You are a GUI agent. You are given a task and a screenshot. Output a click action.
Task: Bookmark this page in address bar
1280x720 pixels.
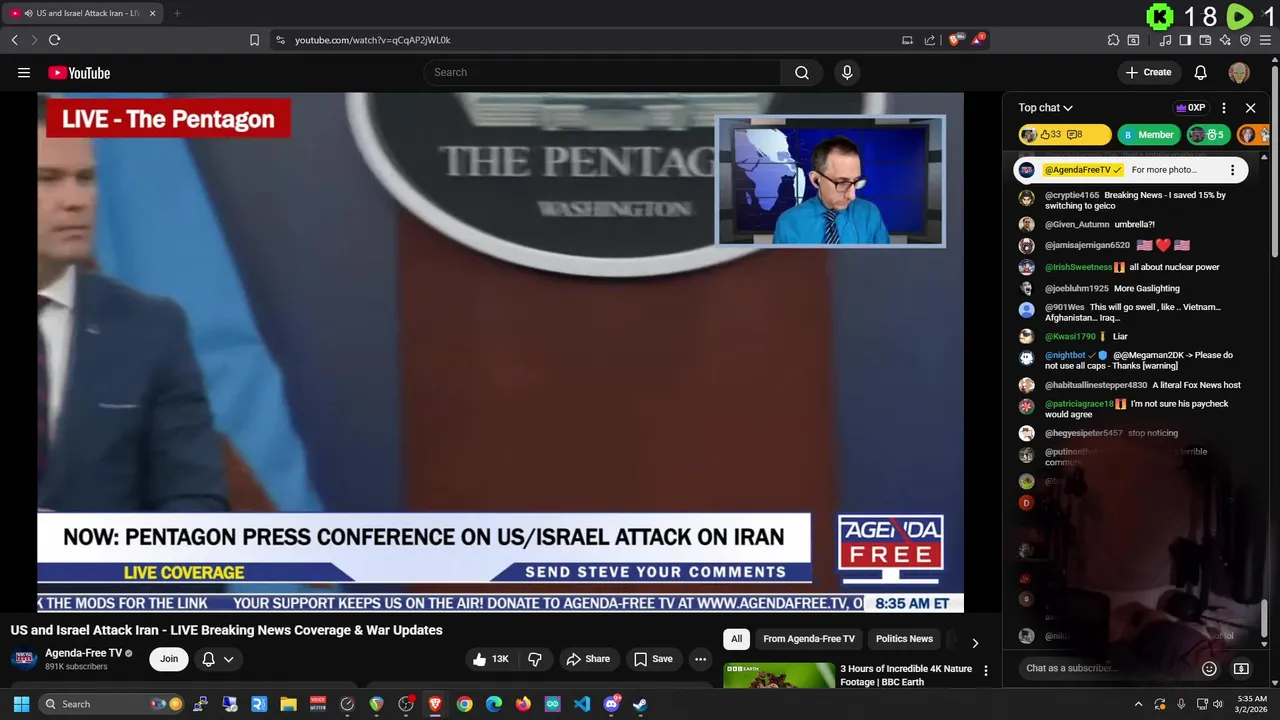click(x=254, y=40)
